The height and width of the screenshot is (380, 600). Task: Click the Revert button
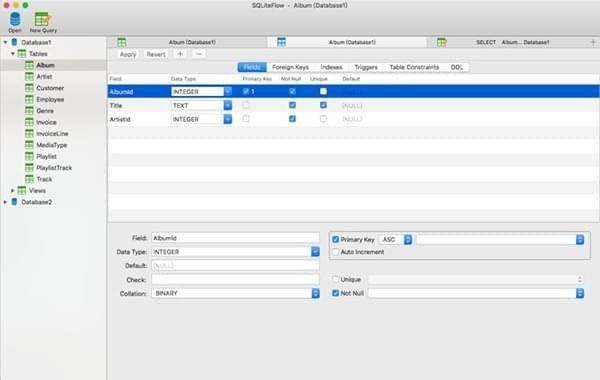point(156,54)
